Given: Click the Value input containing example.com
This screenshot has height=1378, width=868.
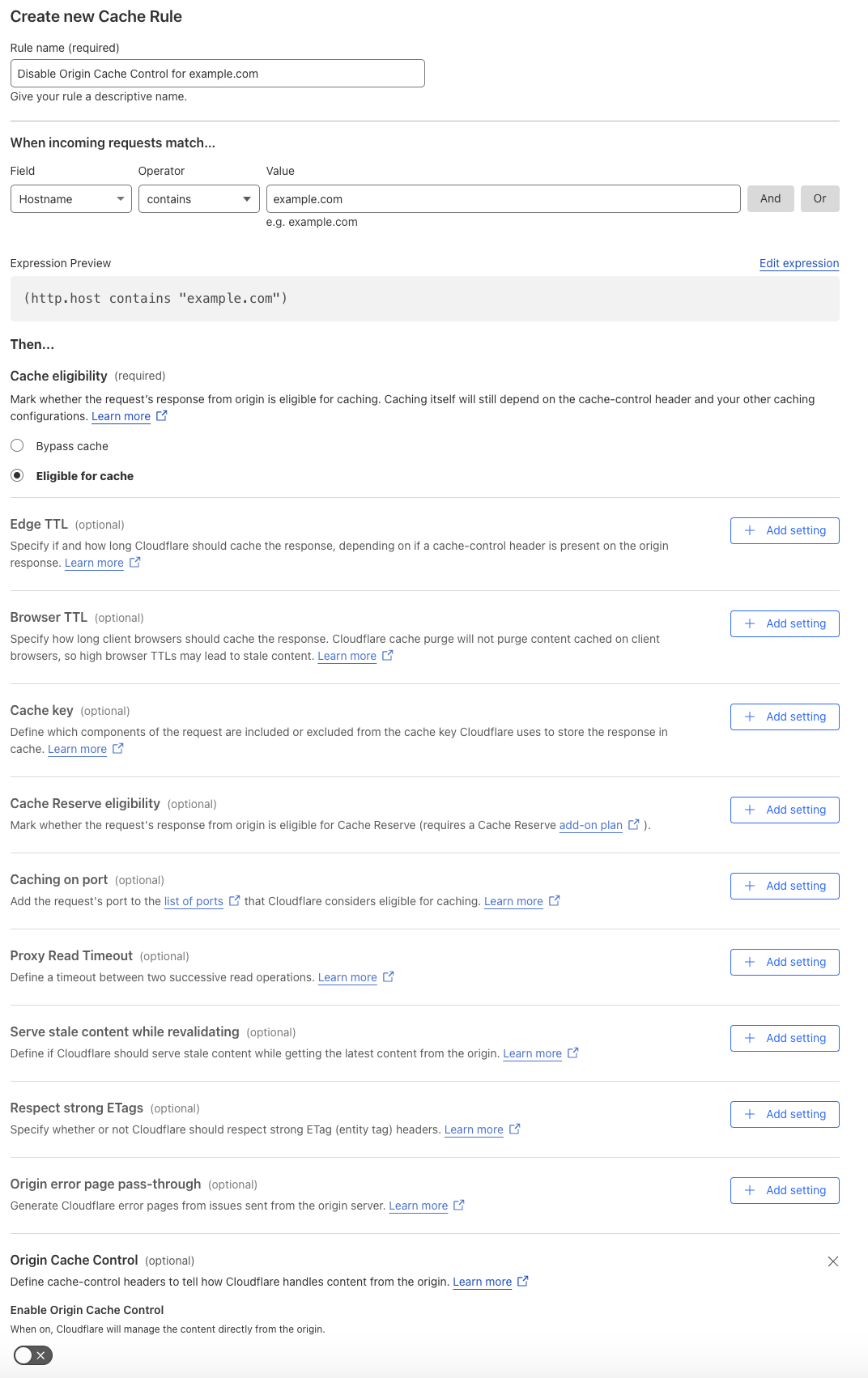Looking at the screenshot, I should (x=503, y=199).
